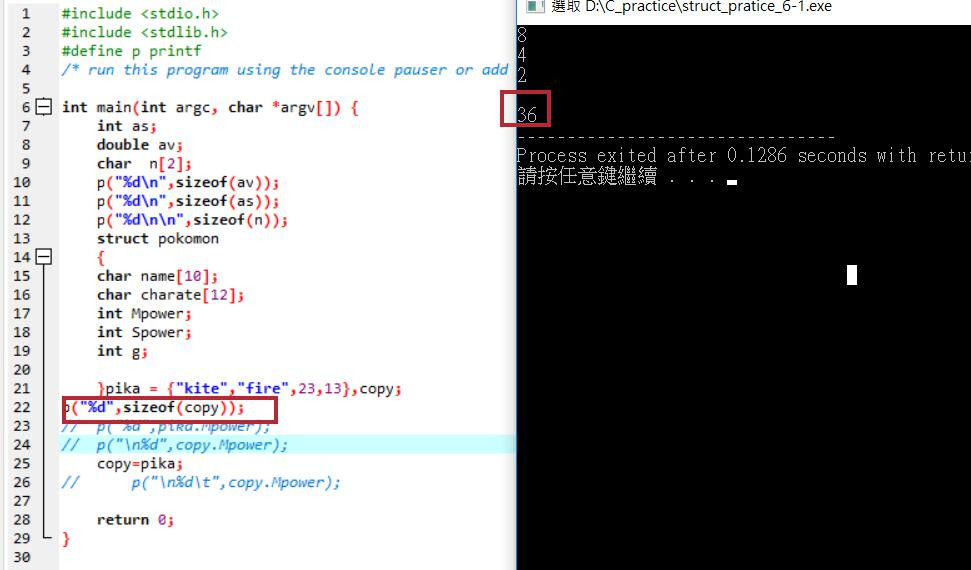Viewport: 971px width, 570px height.
Task: Click the console window's application icon
Action: click(534, 6)
